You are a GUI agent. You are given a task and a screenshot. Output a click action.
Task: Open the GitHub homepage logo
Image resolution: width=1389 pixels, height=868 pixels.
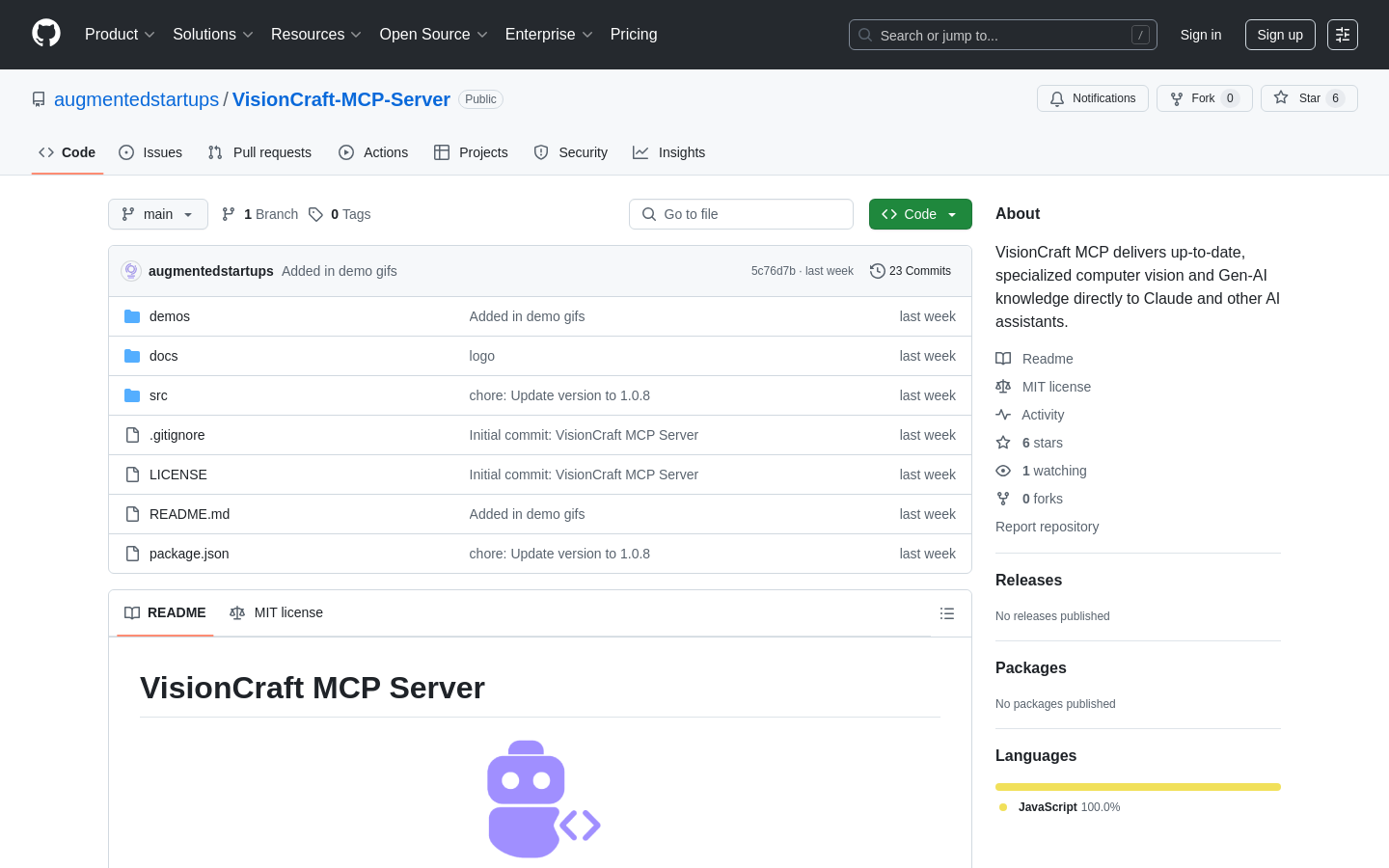pyautogui.click(x=46, y=34)
